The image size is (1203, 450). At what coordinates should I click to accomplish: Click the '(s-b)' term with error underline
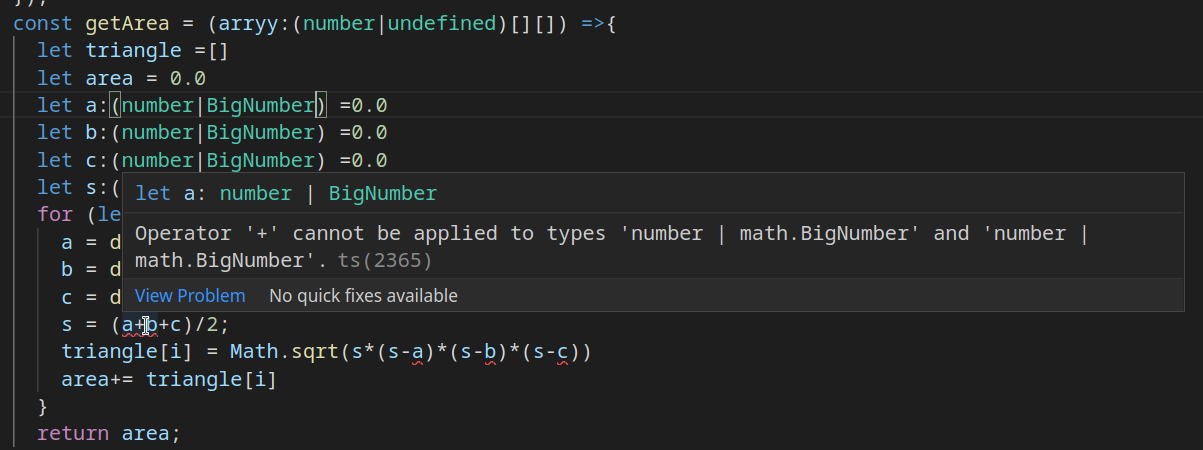(x=478, y=353)
